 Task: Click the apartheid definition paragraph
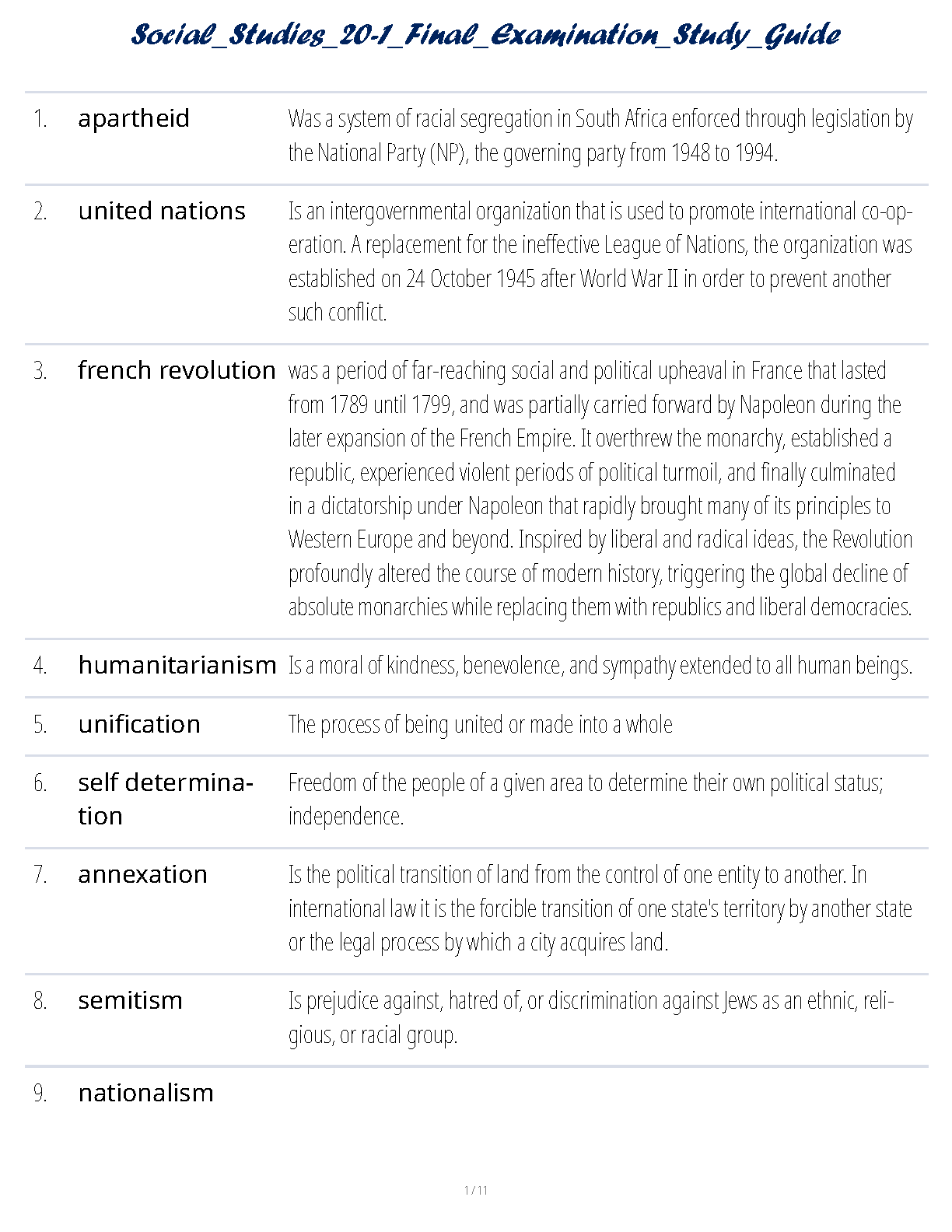click(600, 135)
